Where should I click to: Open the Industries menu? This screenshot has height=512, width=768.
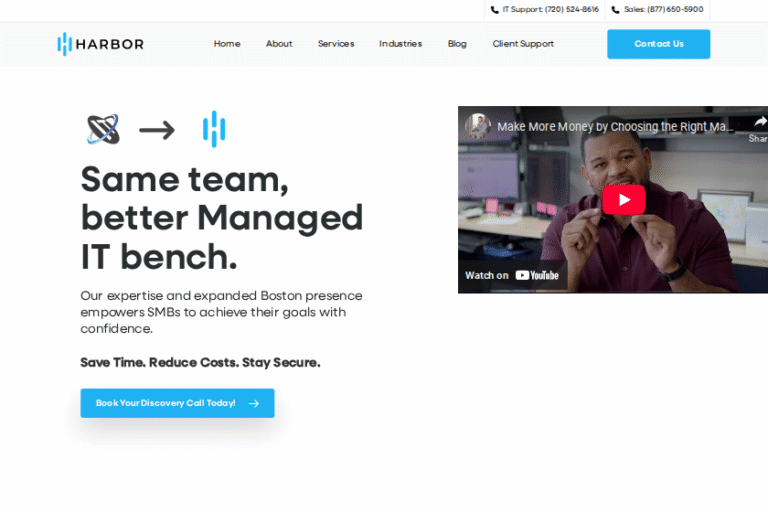tap(400, 44)
